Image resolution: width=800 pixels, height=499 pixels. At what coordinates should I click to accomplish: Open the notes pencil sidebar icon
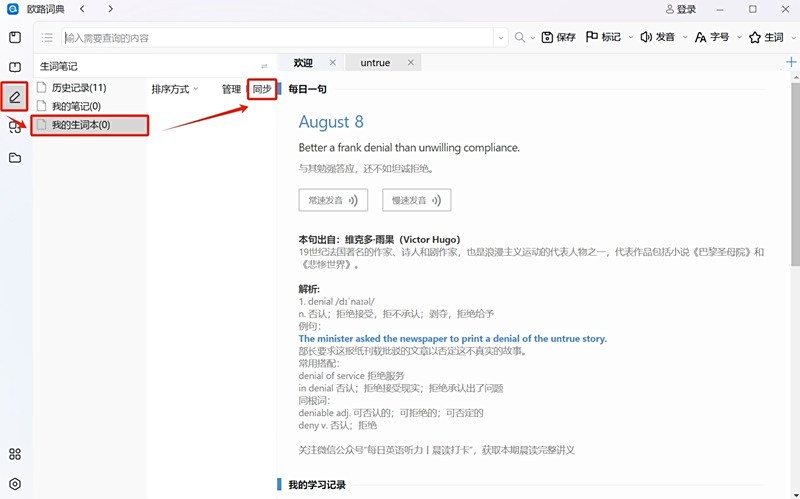[x=15, y=96]
